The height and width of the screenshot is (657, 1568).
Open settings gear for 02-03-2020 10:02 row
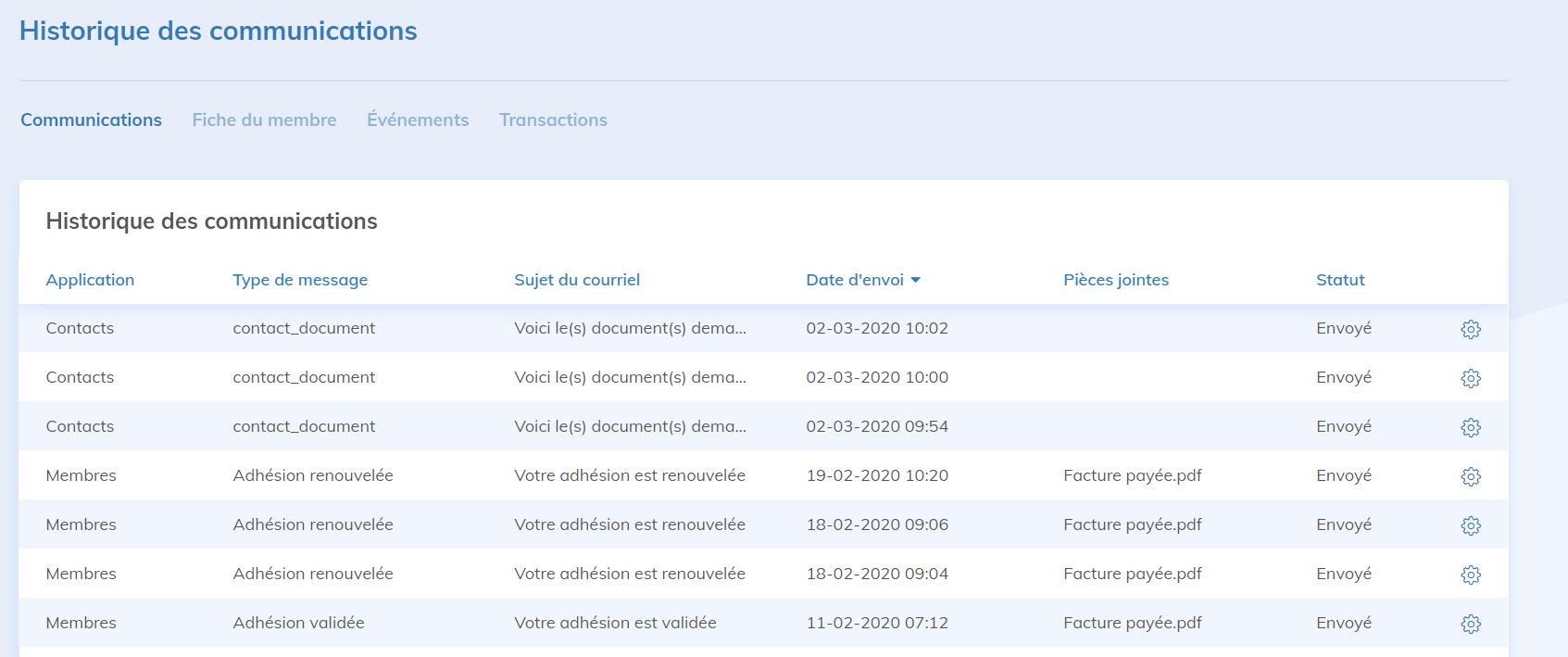coord(1470,329)
